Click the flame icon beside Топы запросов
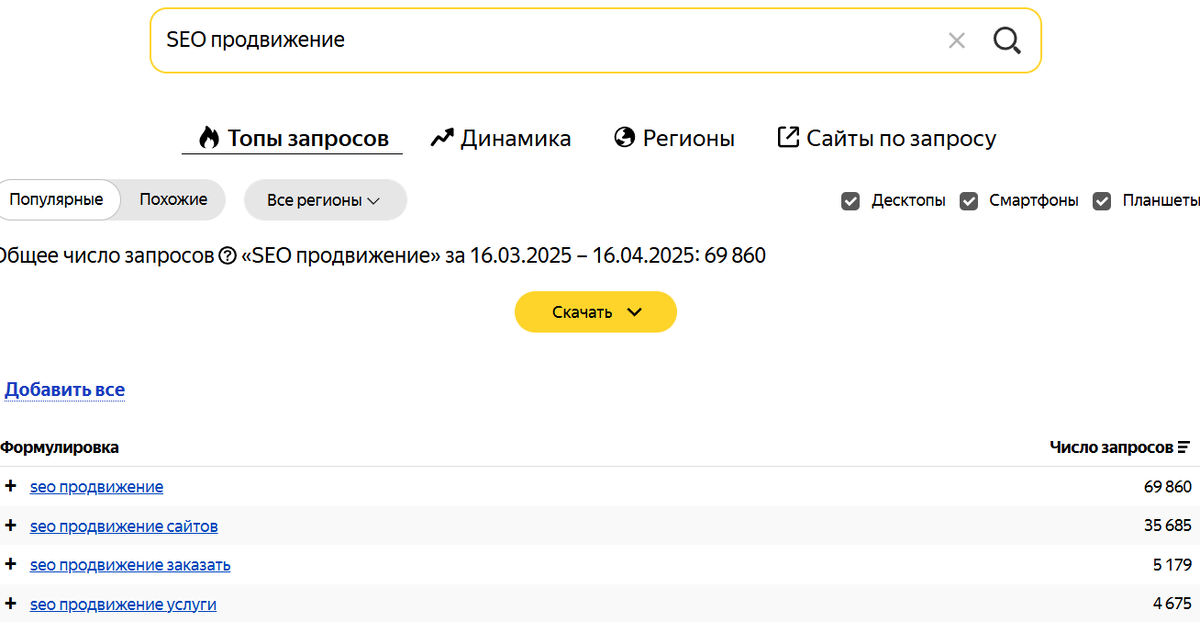 tap(208, 137)
